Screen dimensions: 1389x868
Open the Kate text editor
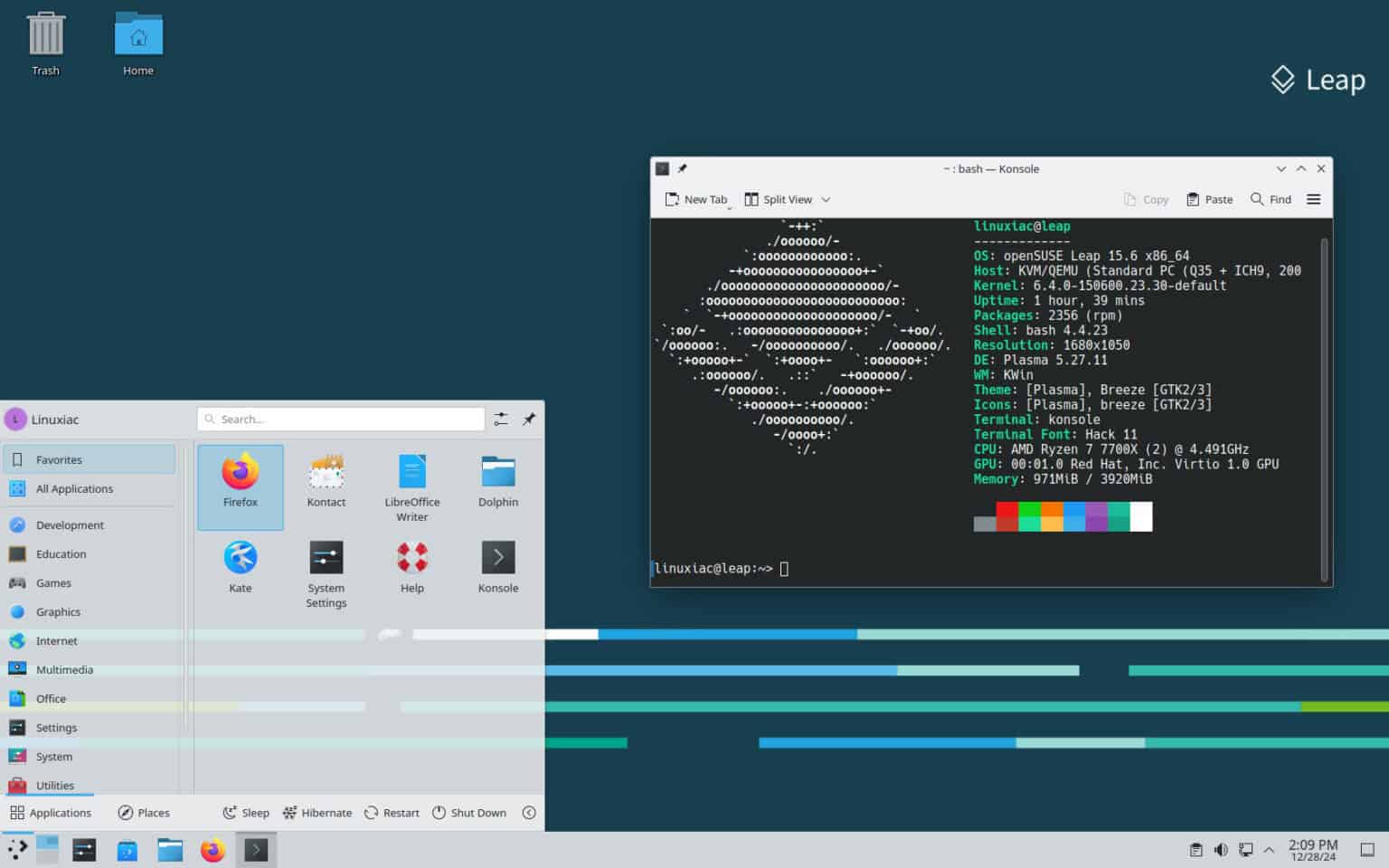tap(240, 565)
